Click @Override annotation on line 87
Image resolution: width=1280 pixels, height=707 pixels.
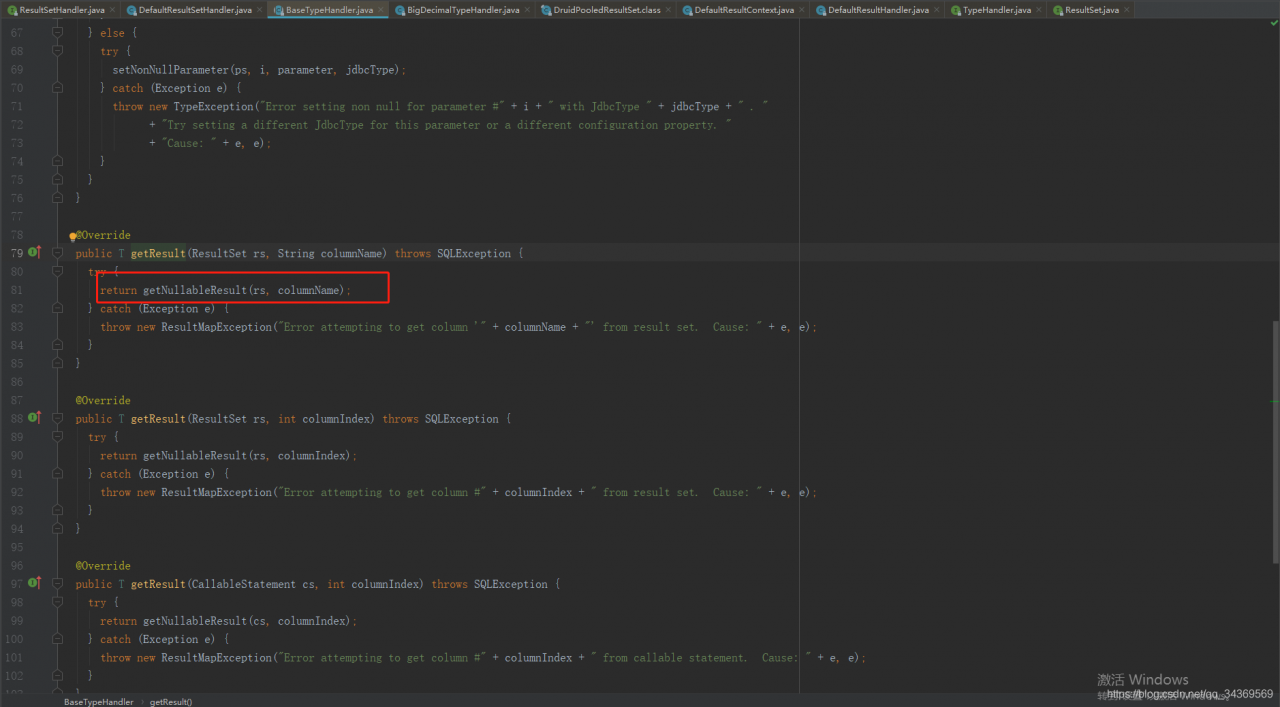pos(103,400)
